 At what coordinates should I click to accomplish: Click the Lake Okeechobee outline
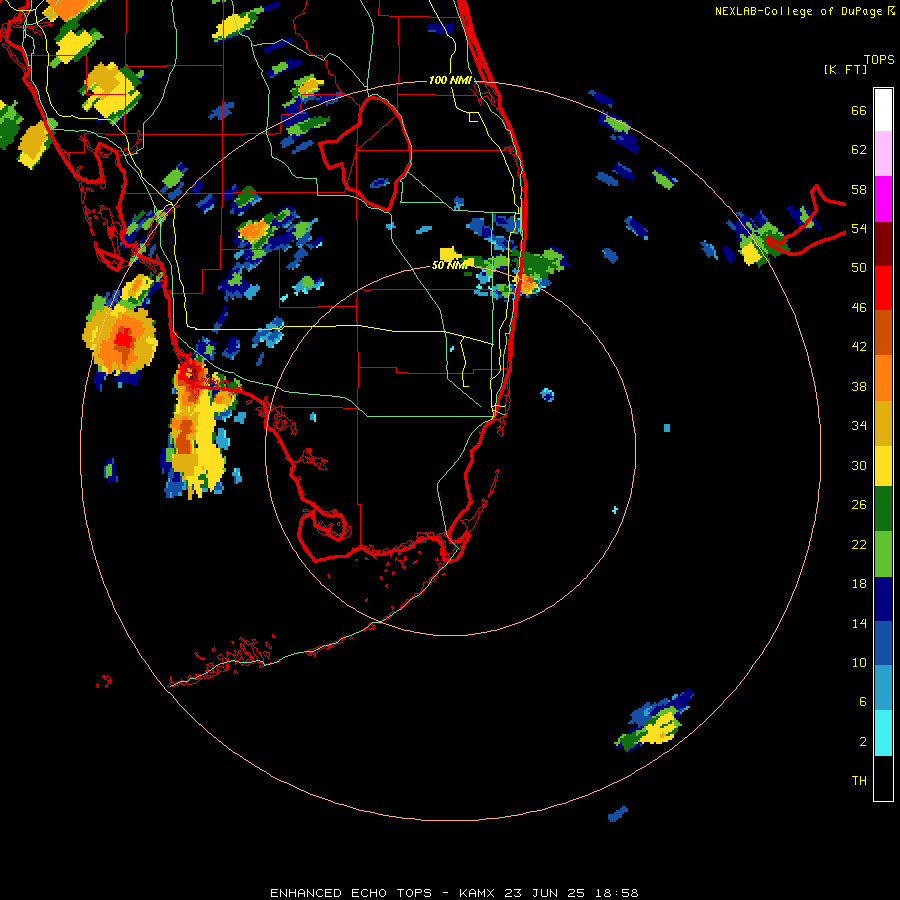click(x=365, y=153)
